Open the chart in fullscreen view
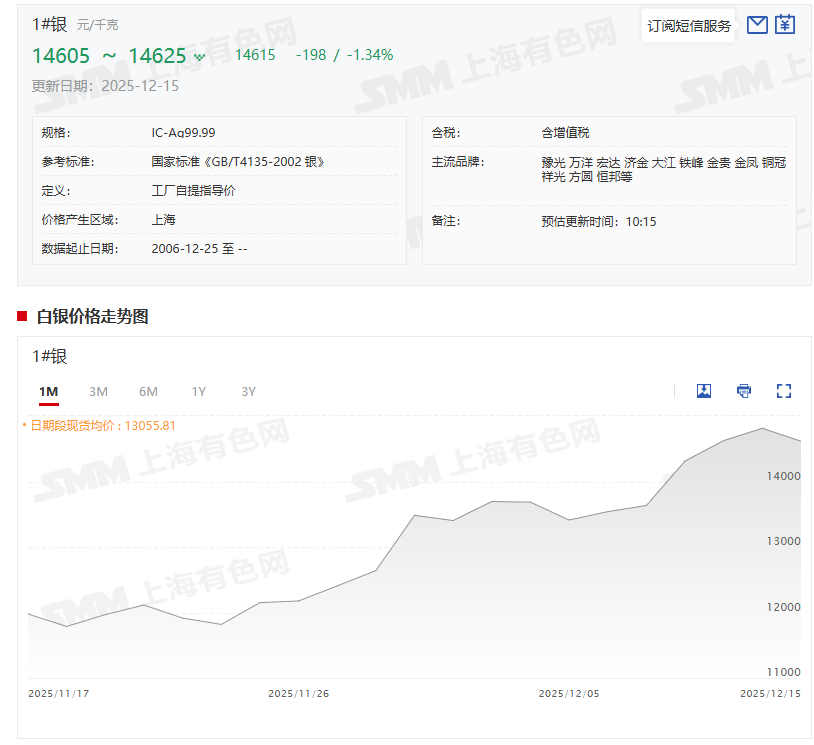Viewport: 814px width, 745px height. click(784, 391)
